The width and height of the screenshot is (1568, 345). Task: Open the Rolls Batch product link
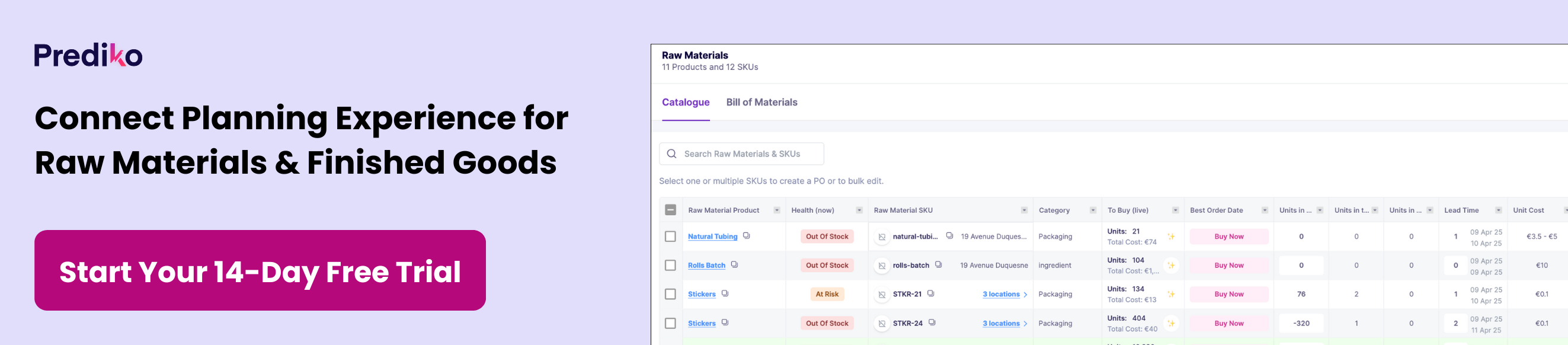(x=706, y=266)
